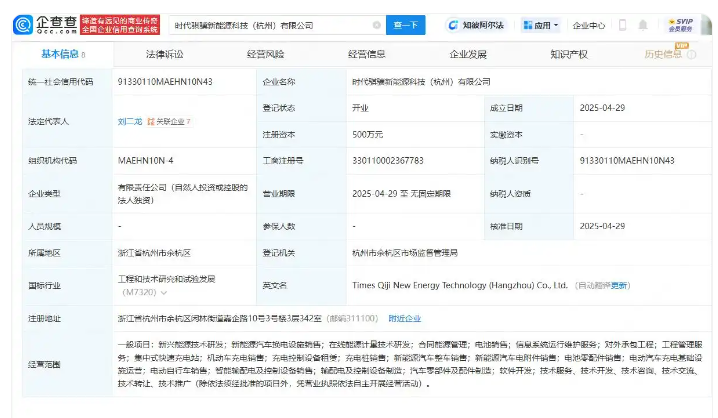
Task: Select registered capital 500万元
Action: [367, 134]
